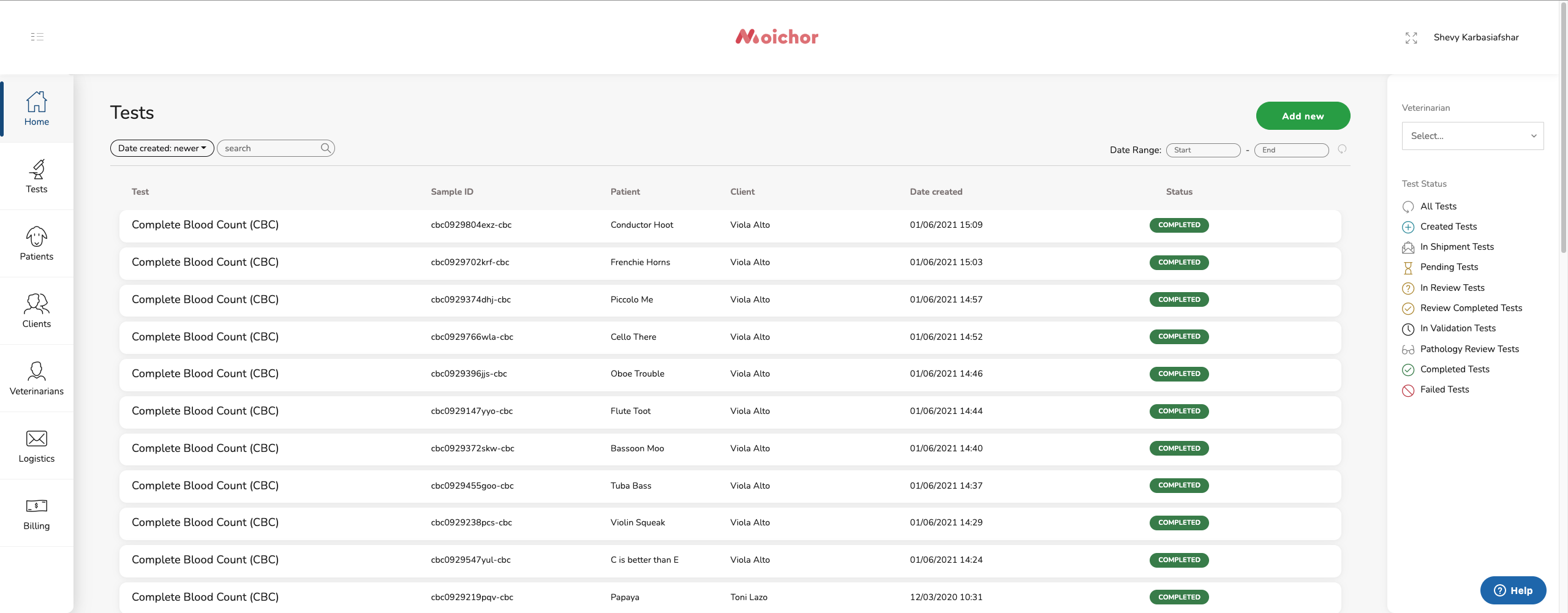
Task: Open the Veterinarian Select dropdown
Action: [x=1472, y=136]
